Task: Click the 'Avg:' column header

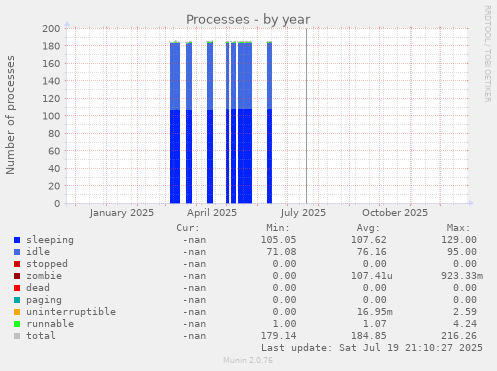Action: coord(368,228)
